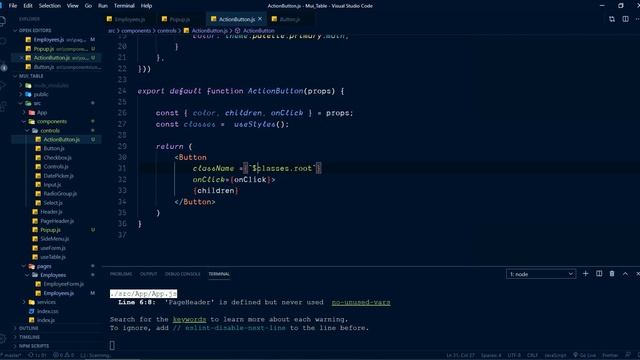Screen dimensions: 640x360
Task: Open errors and warnings status indicator
Action: point(64,355)
